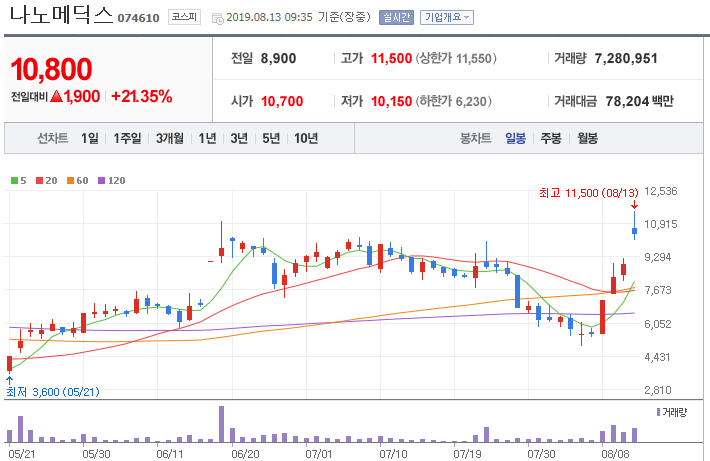Switch to 주봉 weekly candle chart
This screenshot has width=710, height=461.
click(x=551, y=138)
